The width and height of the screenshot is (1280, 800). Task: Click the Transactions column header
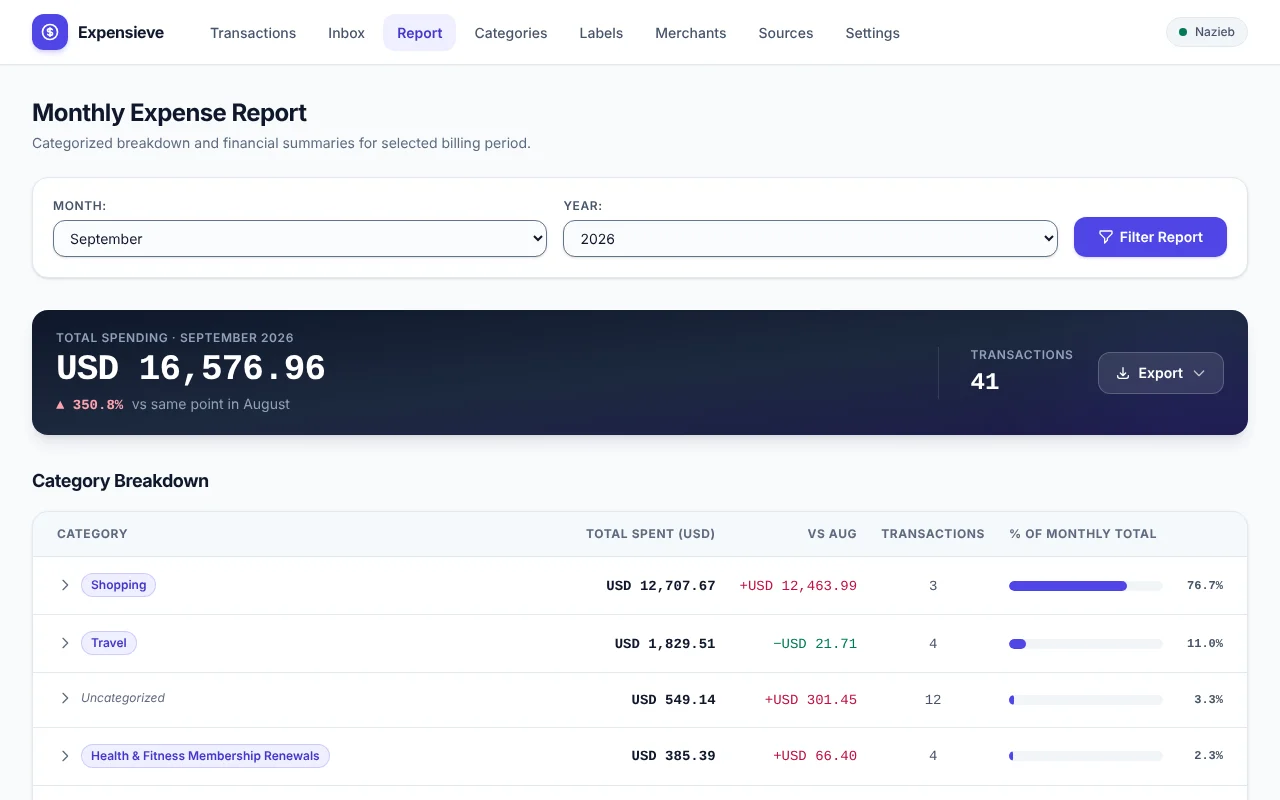pyautogui.click(x=933, y=534)
